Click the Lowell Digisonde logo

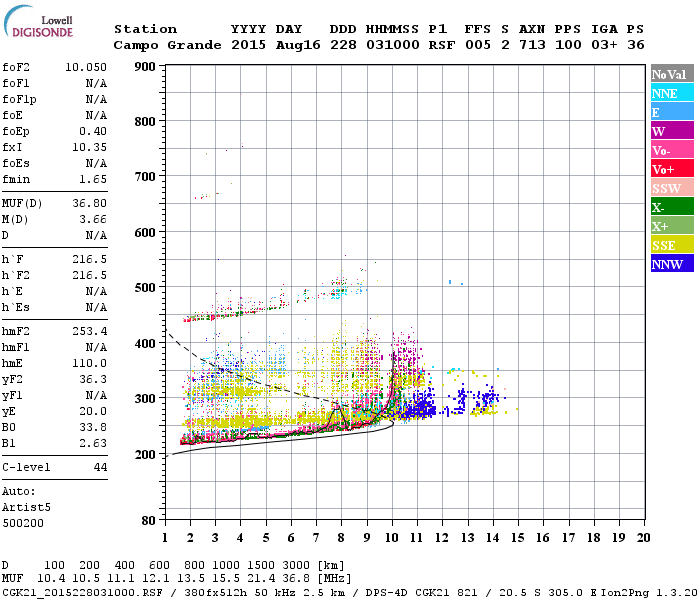[x=38, y=22]
